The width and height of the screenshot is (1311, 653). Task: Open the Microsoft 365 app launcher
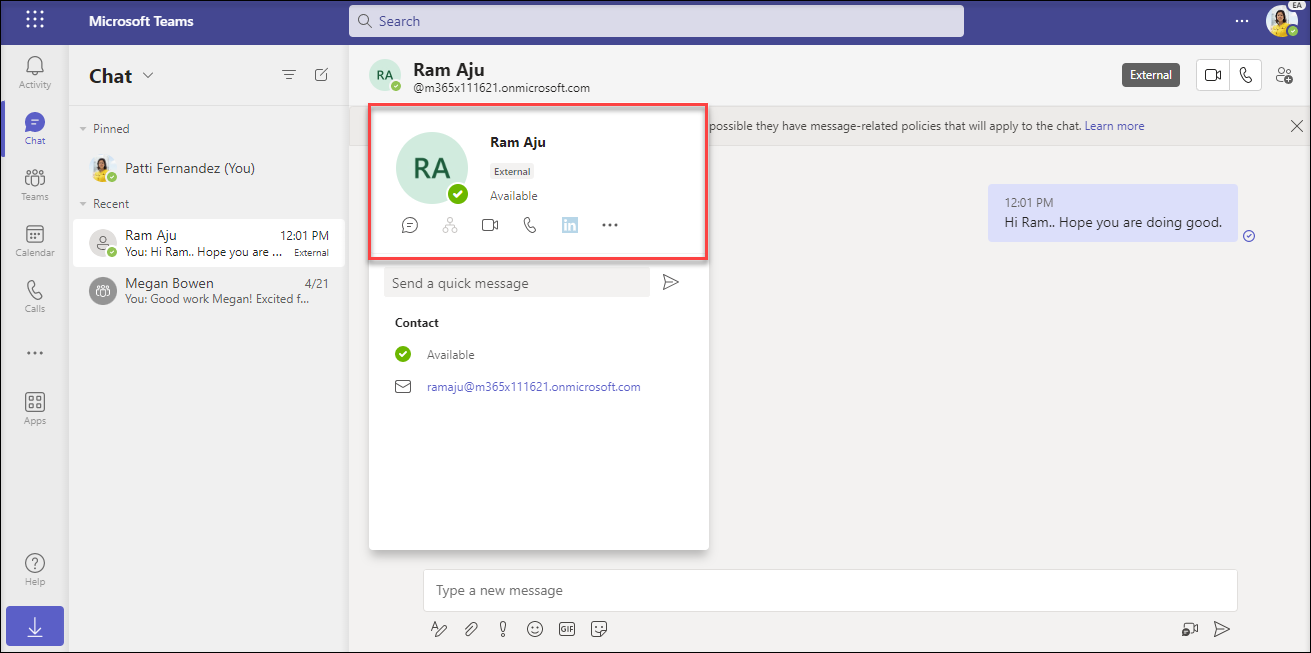[x=35, y=20]
